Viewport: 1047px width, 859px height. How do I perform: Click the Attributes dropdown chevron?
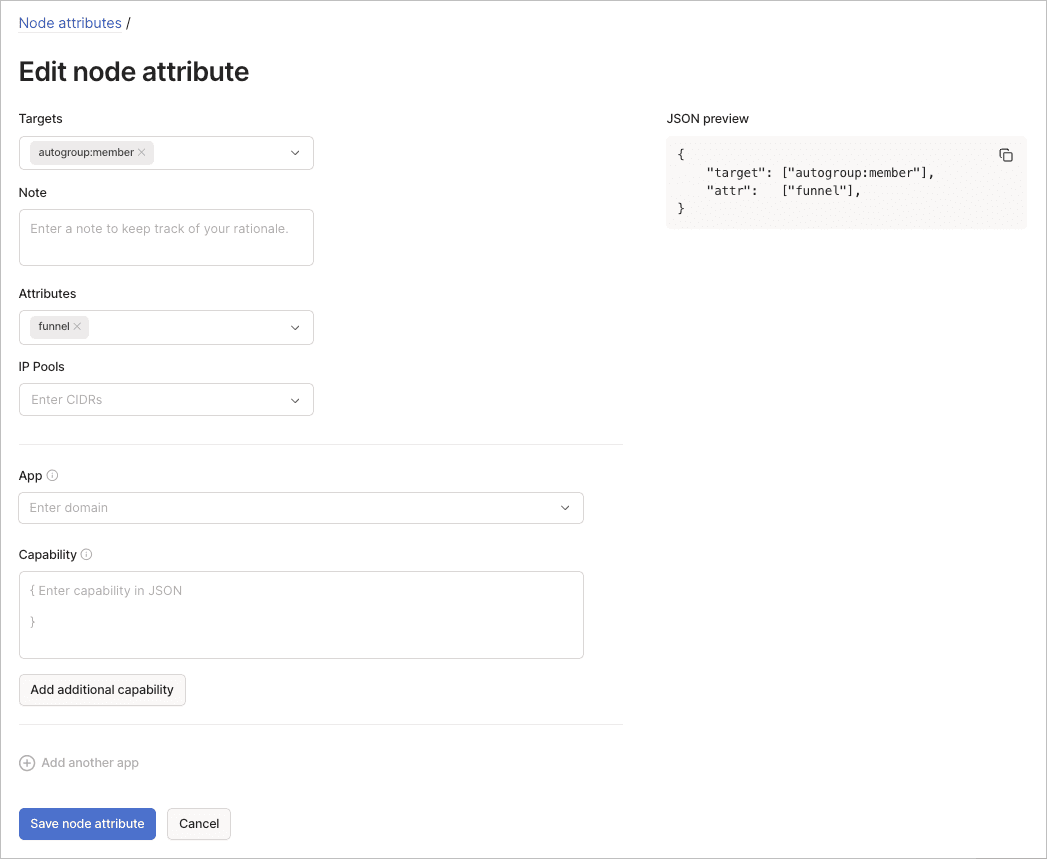click(x=295, y=327)
